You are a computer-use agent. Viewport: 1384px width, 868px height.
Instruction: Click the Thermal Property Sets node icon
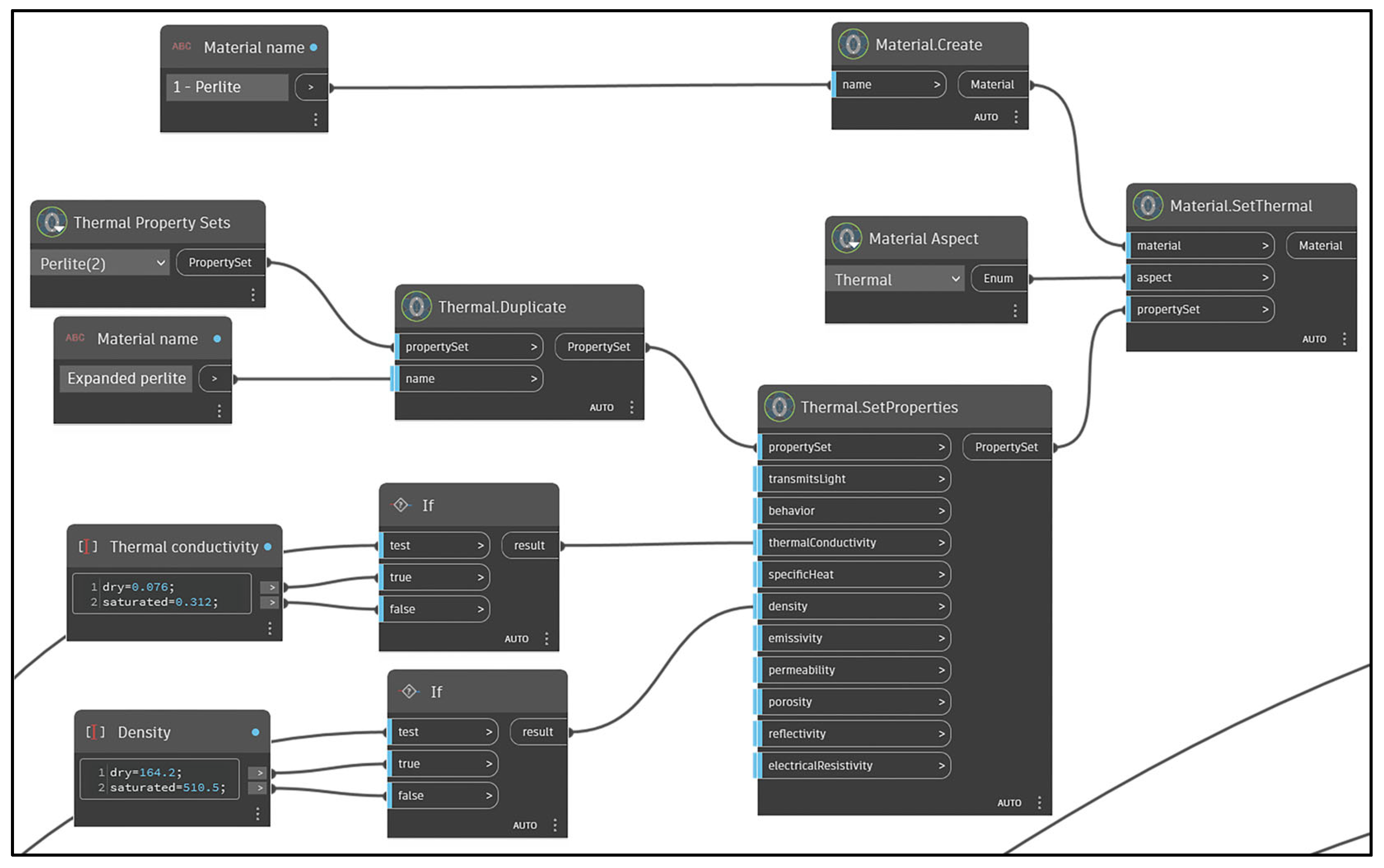coord(52,222)
